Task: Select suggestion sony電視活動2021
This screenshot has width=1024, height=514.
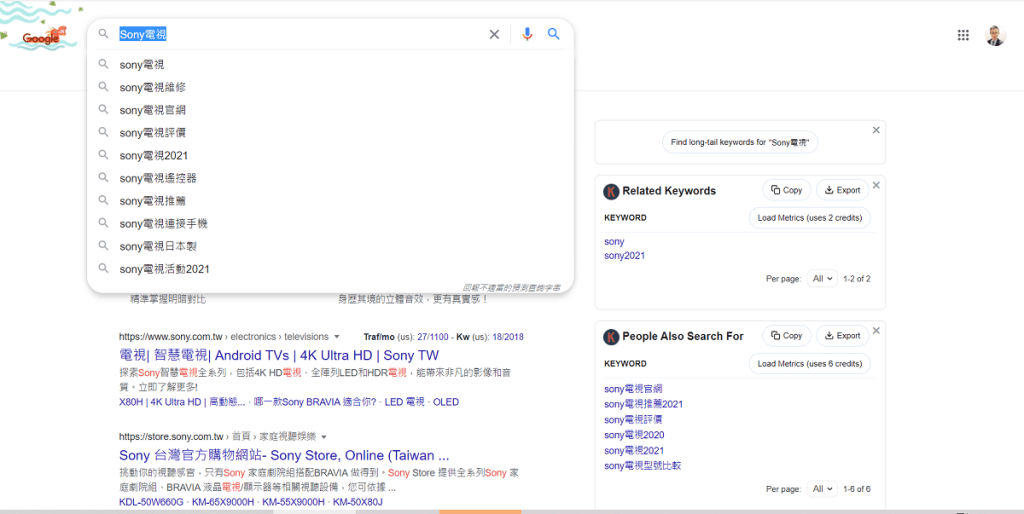Action: click(x=330, y=269)
